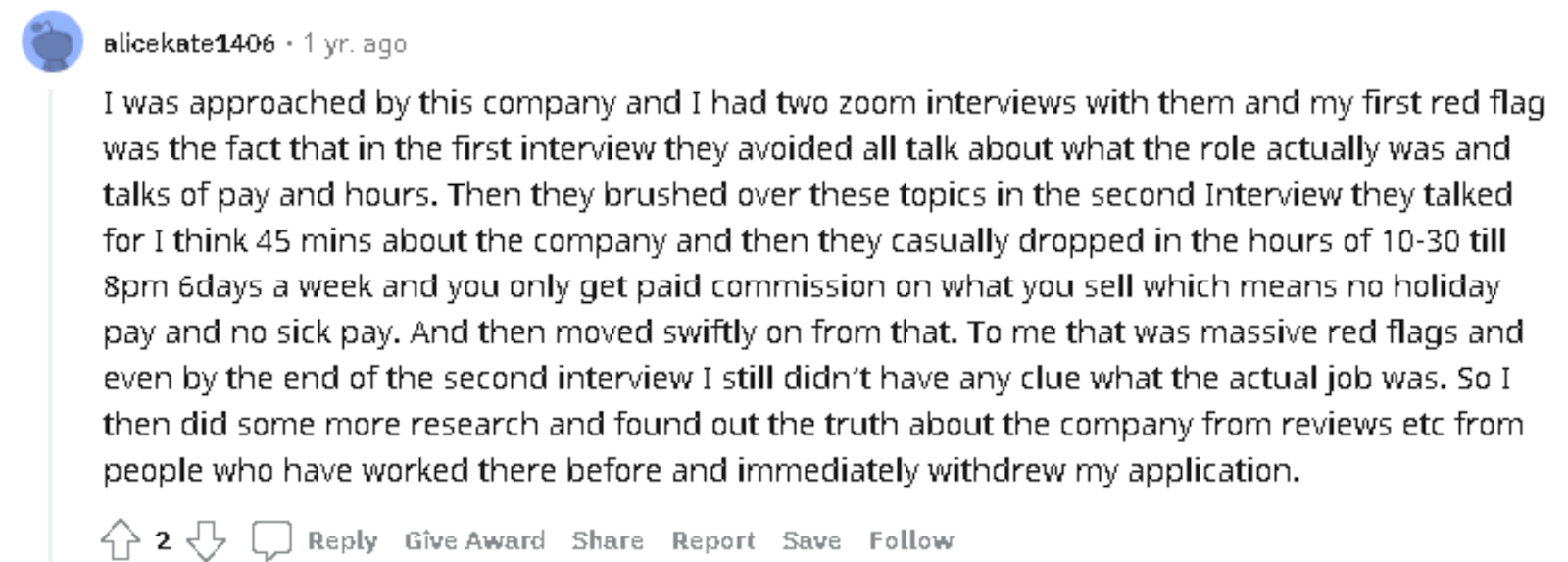The height and width of the screenshot is (562, 1568).
Task: Follow this comment thread
Action: tap(910, 540)
